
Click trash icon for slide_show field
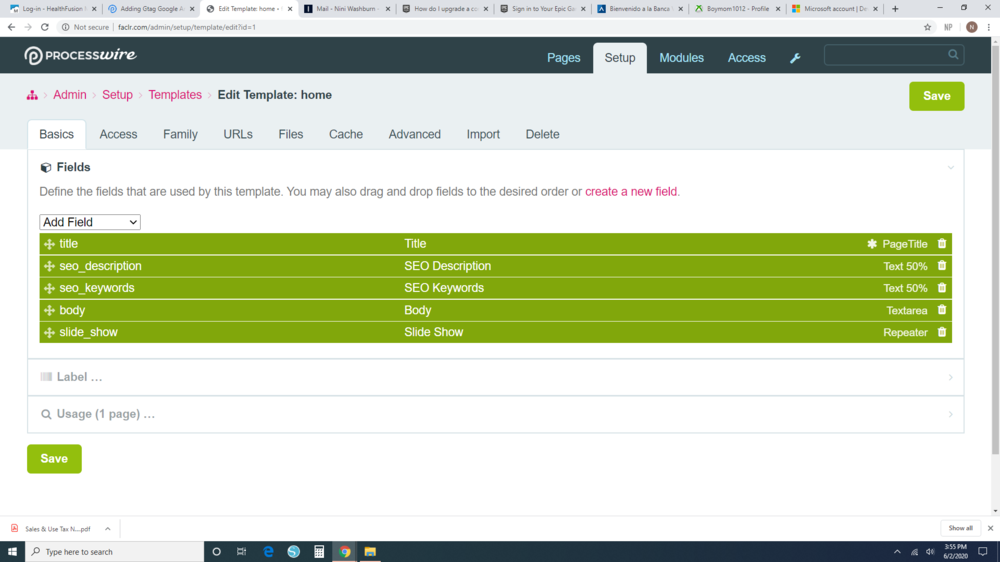click(x=942, y=332)
